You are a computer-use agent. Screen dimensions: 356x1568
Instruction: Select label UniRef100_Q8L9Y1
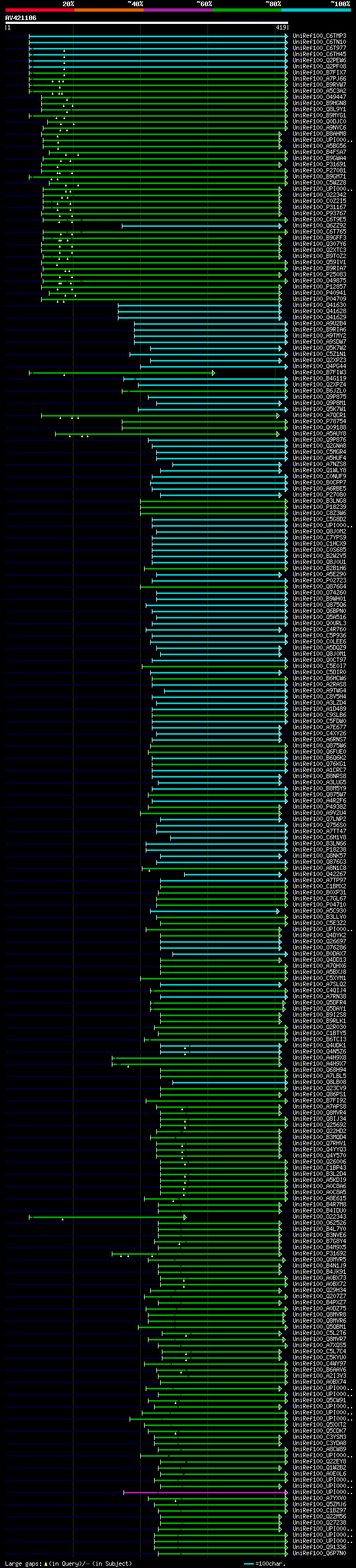tap(319, 109)
